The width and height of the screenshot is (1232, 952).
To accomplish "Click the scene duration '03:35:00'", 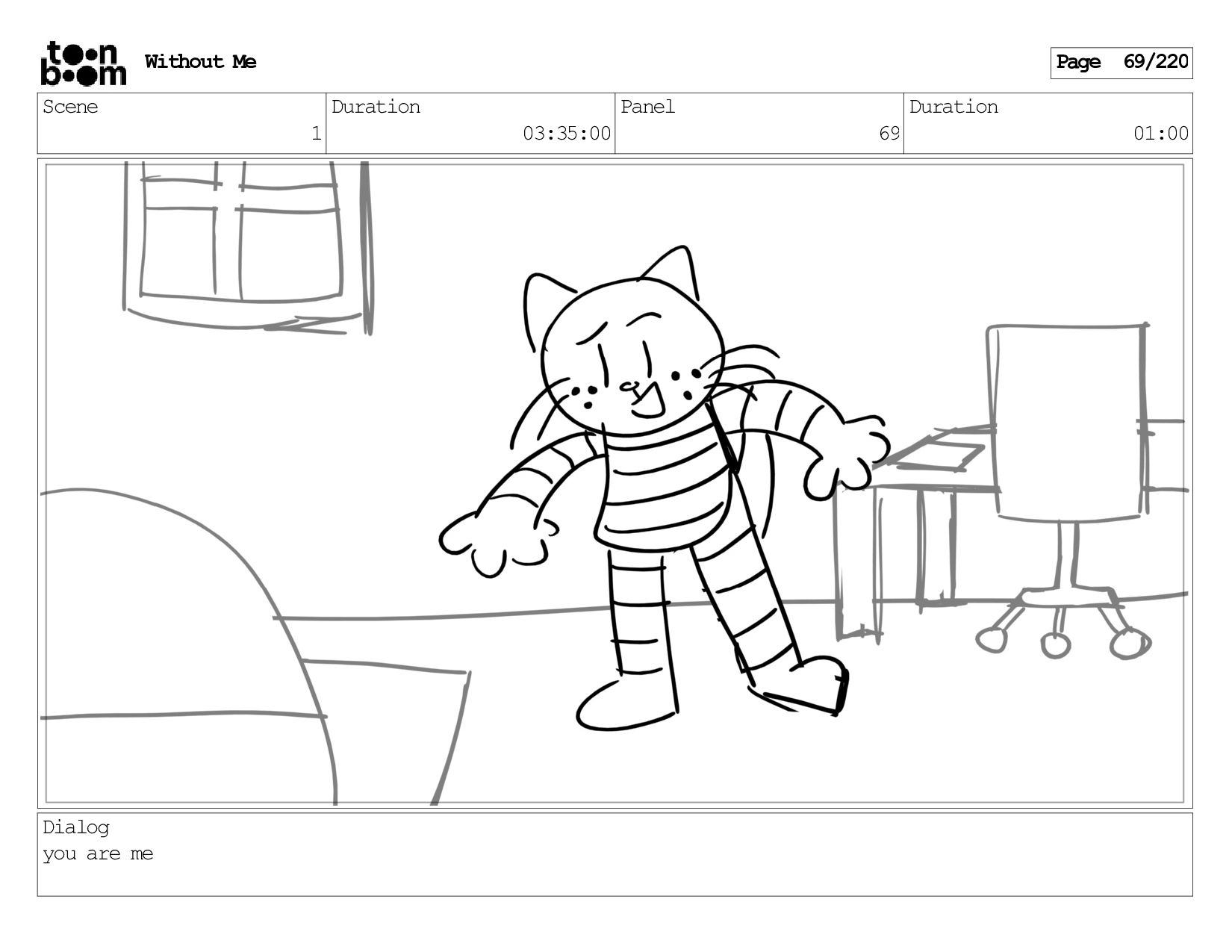I will (x=567, y=134).
